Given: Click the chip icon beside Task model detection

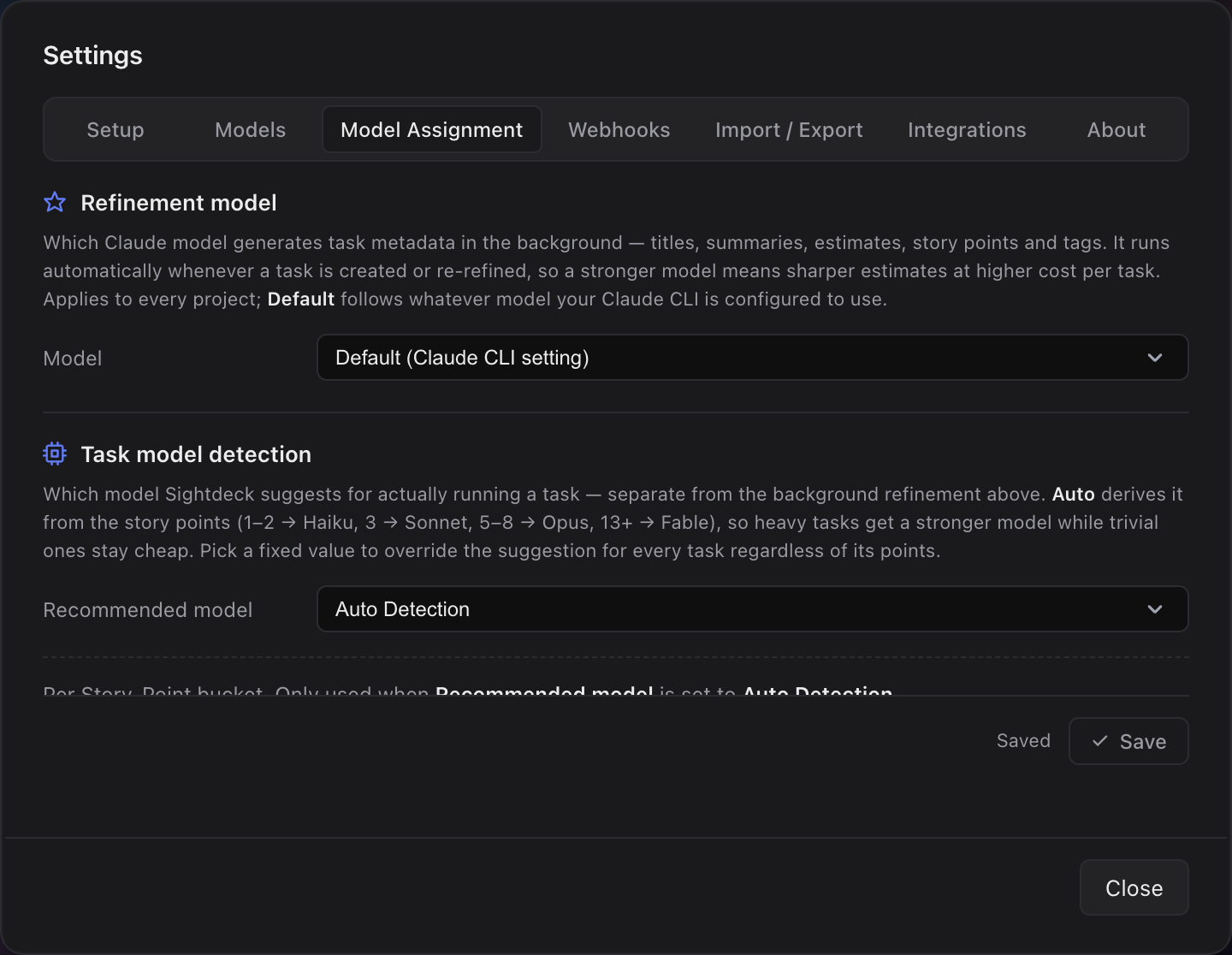Looking at the screenshot, I should (55, 454).
